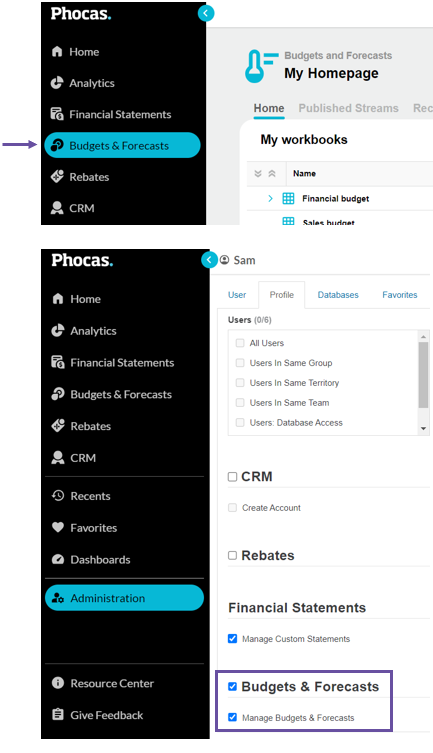Open the Favorites heart icon
Viewport: 433px width, 753px height.
point(58,527)
